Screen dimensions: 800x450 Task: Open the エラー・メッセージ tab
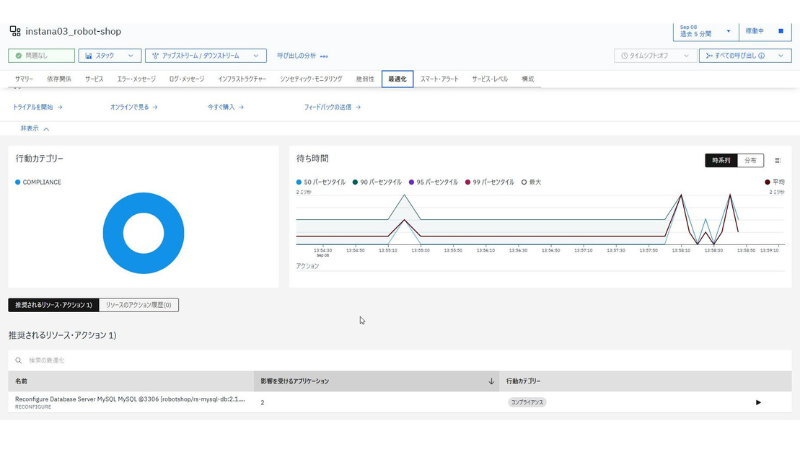click(x=136, y=79)
